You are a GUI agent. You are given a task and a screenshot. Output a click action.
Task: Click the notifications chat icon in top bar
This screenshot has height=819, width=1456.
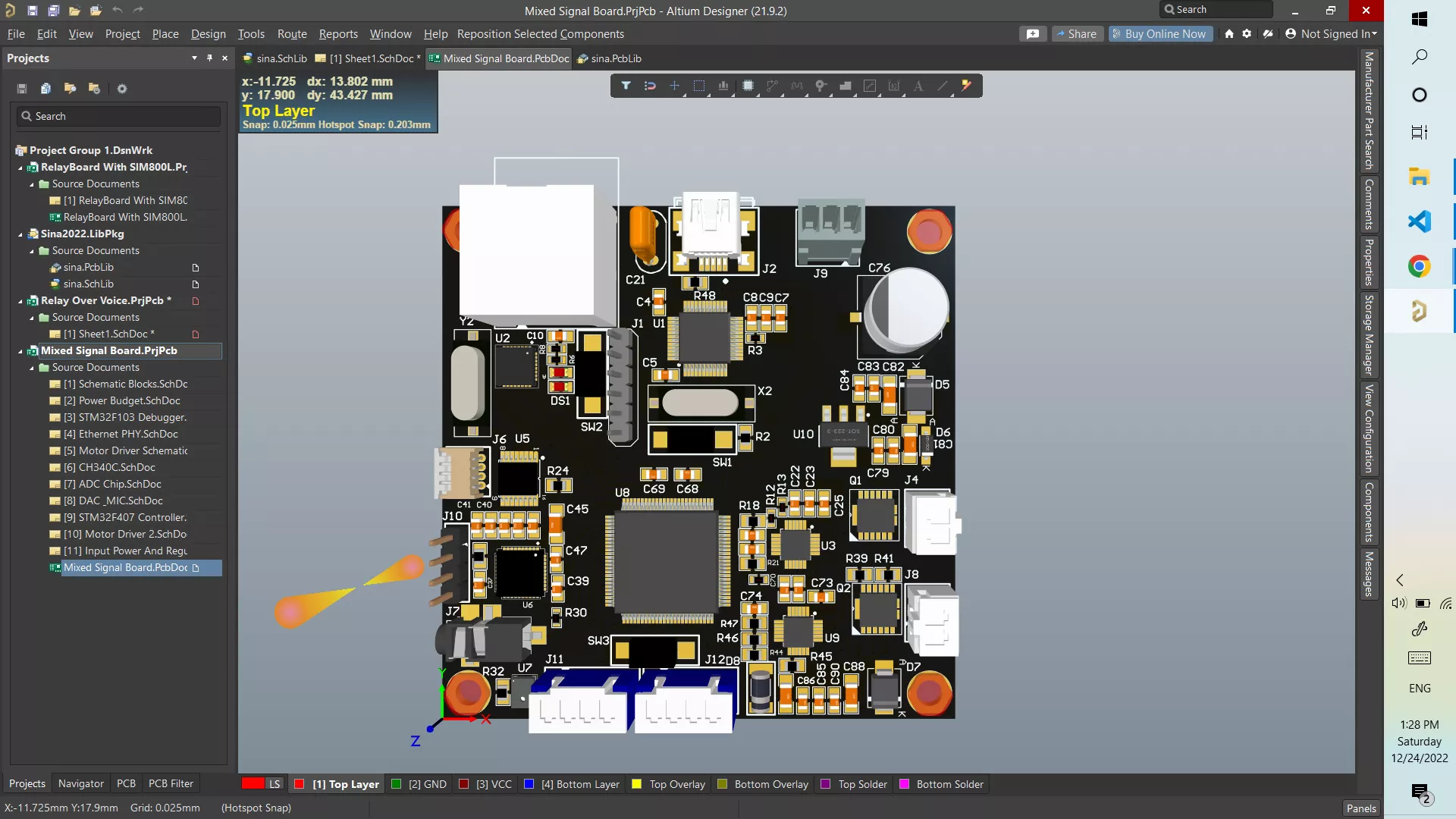[x=1033, y=34]
